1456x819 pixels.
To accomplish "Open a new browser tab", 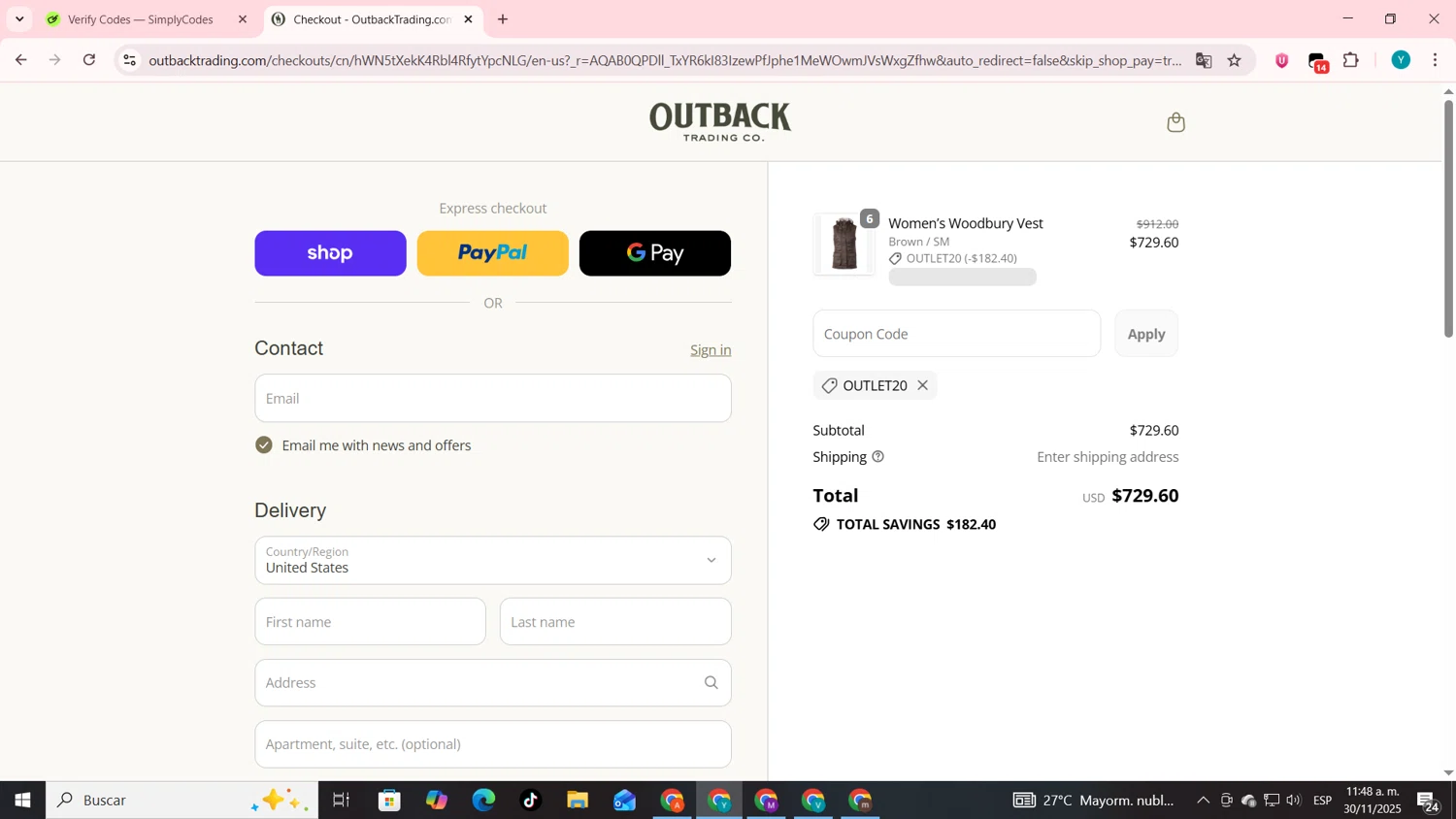I will pos(503,19).
